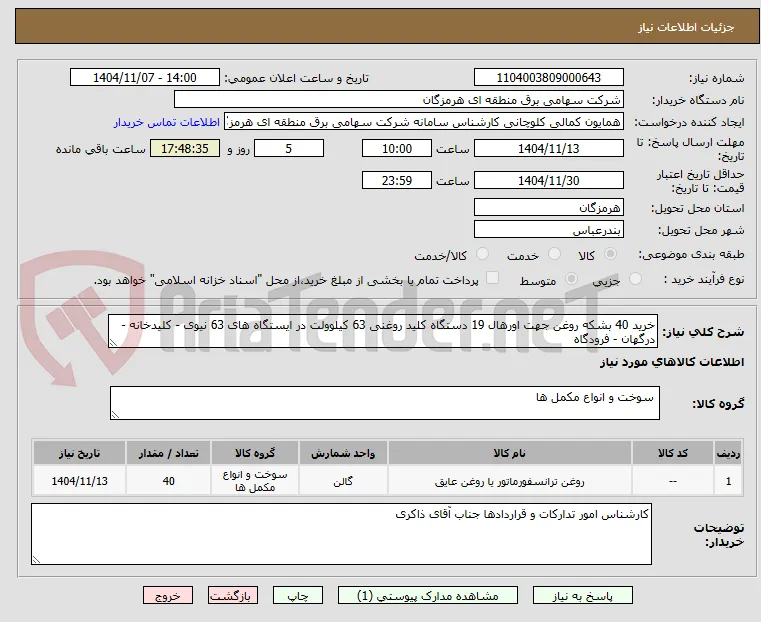Toggle the اسناد خزانه اسلامی payment checkbox
The height and width of the screenshot is (622, 761).
[492, 278]
